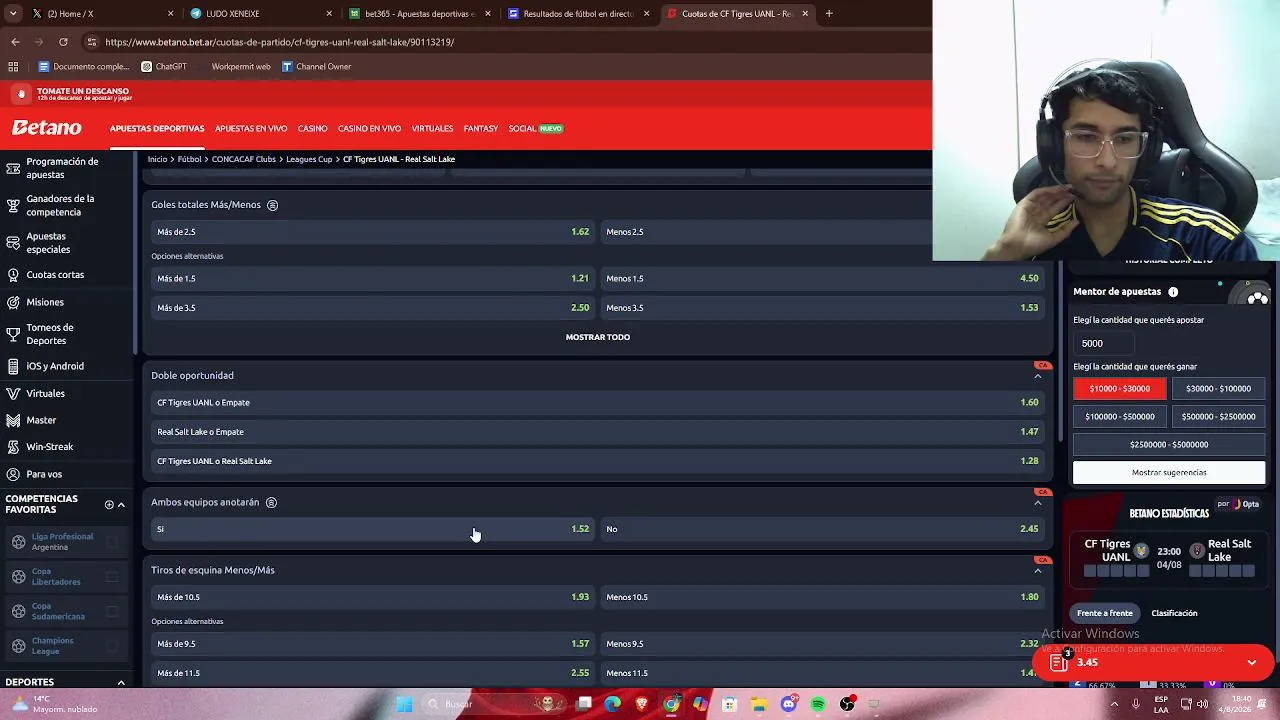Click Mostrar Todo under goal totals
The width and height of the screenshot is (1280, 720).
click(598, 337)
